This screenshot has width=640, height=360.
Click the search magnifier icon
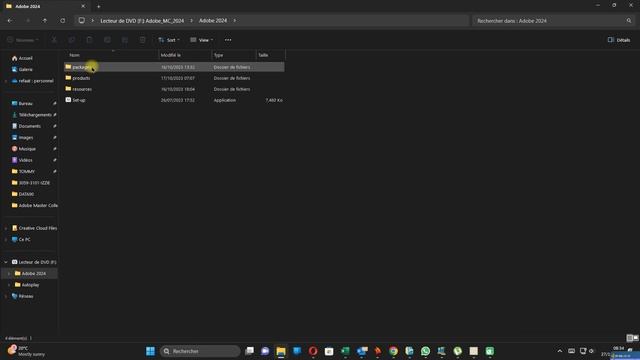pos(629,20)
